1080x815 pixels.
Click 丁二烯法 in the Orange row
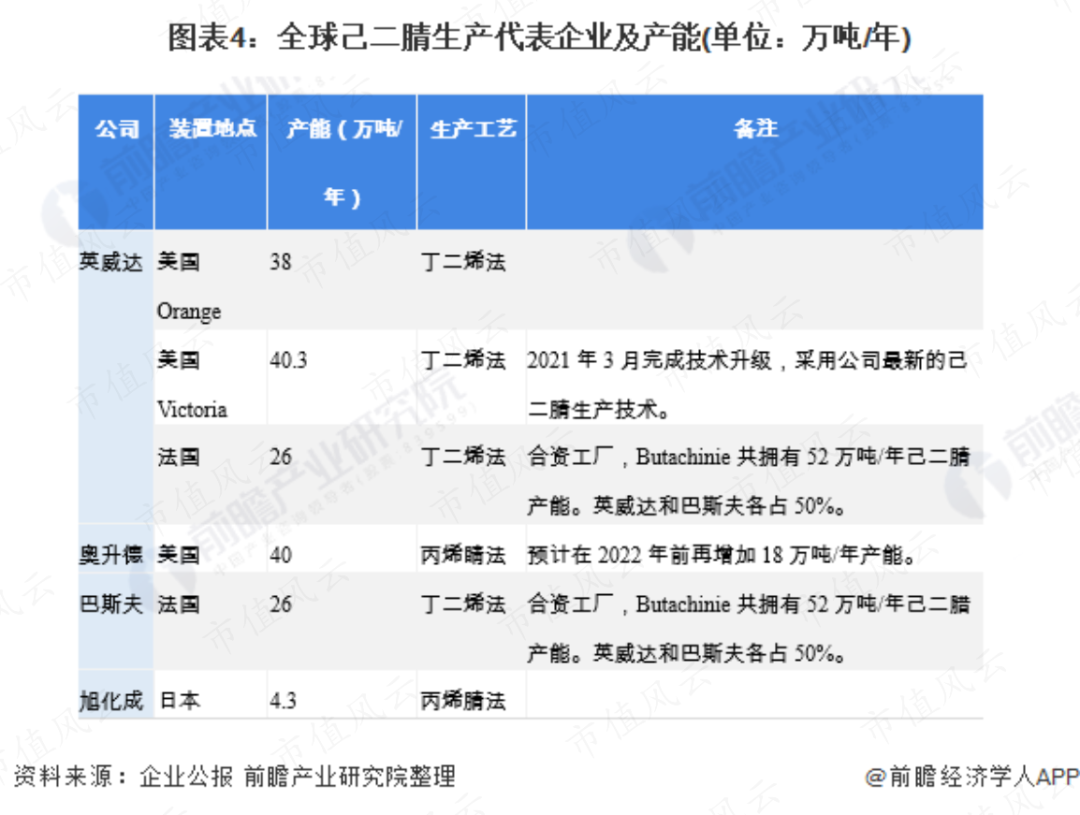(463, 262)
